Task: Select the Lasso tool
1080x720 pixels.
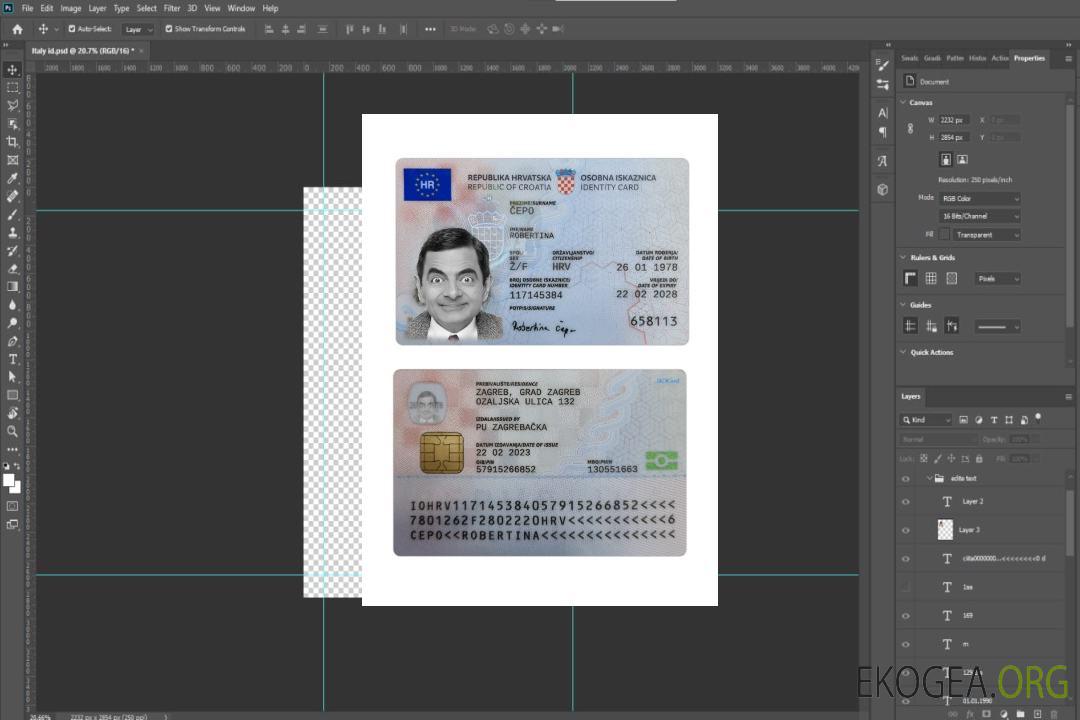Action: [12, 105]
